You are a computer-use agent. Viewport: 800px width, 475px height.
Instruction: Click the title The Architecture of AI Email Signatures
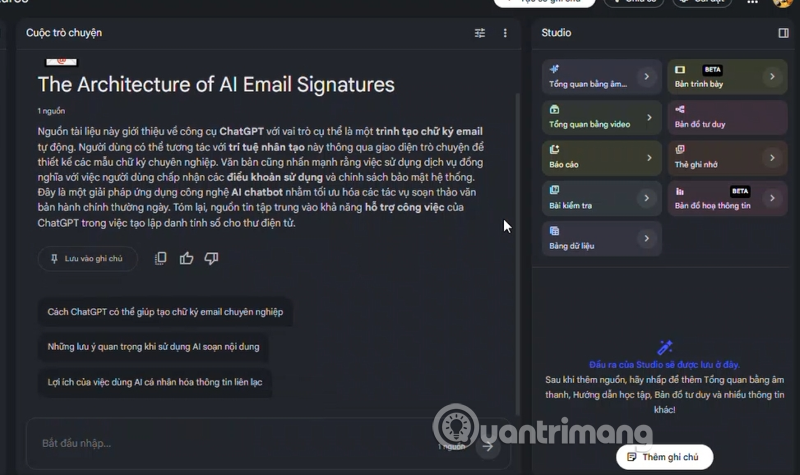216,85
